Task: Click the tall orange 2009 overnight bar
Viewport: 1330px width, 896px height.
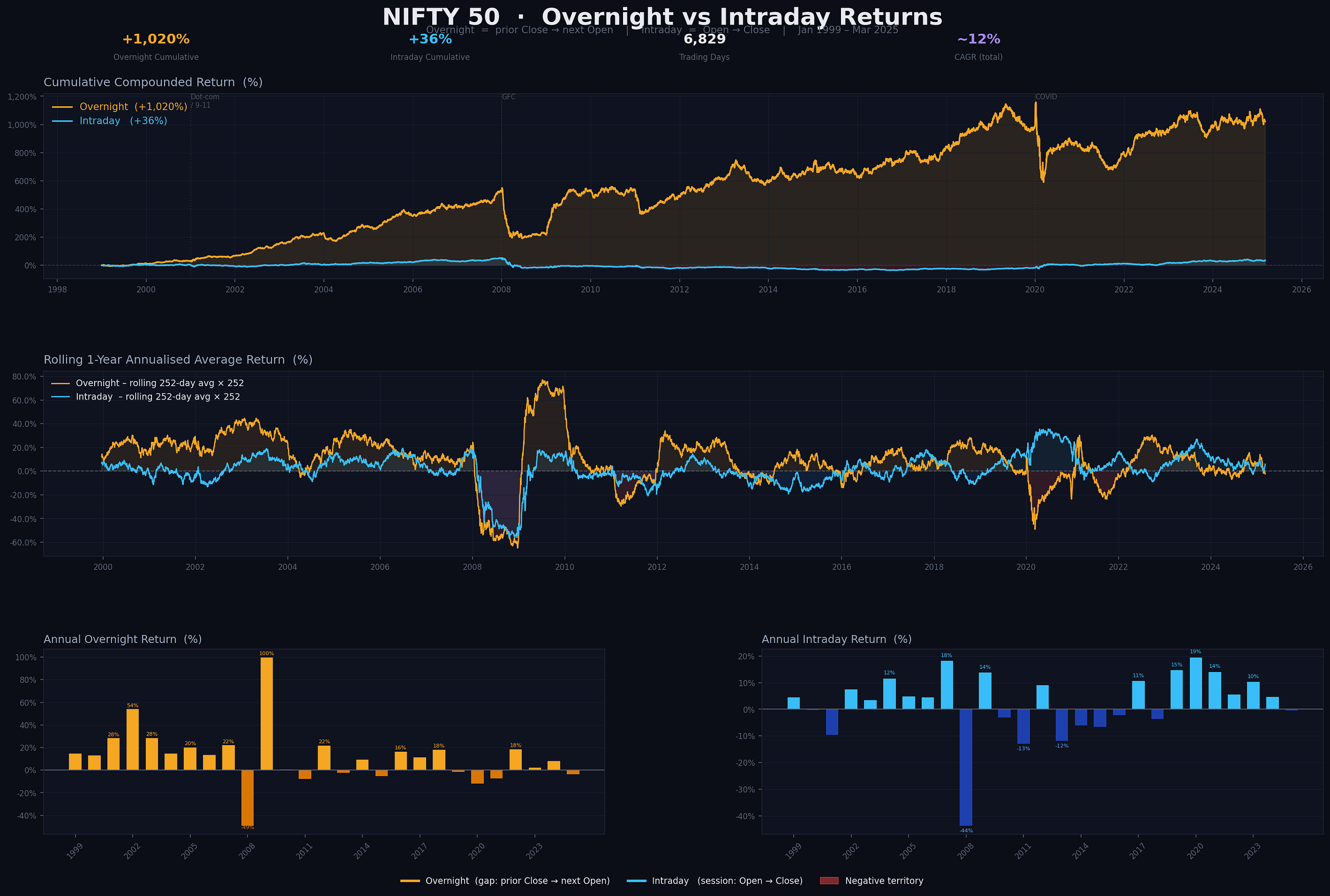Action: coord(267,714)
